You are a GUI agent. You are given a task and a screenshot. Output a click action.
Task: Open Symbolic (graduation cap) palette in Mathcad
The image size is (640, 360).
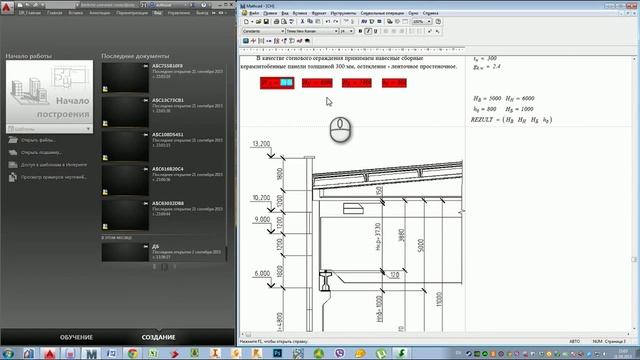(x=307, y=41)
